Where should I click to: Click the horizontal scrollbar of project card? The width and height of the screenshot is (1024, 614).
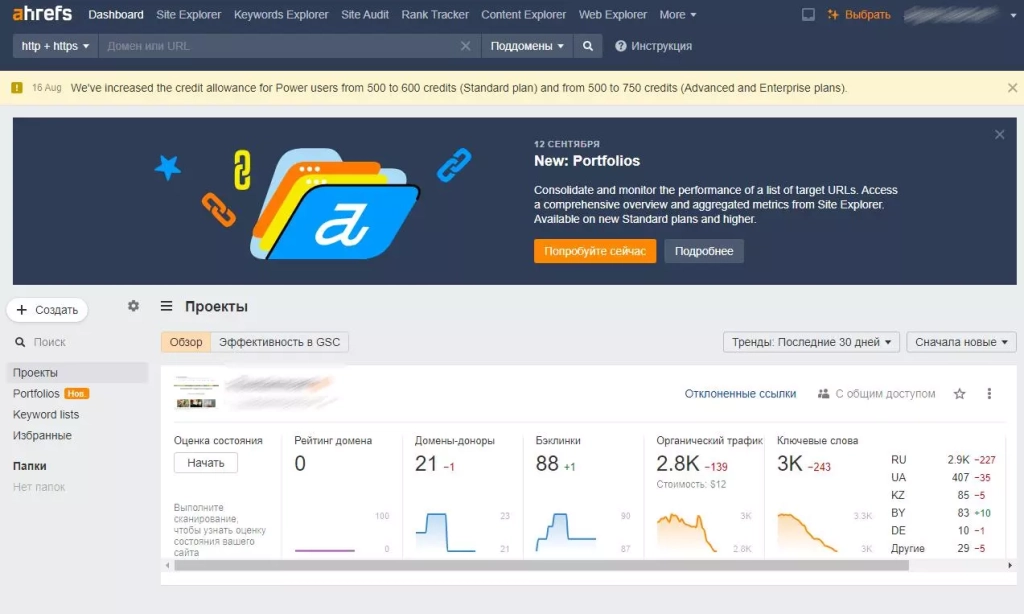pyautogui.click(x=541, y=566)
